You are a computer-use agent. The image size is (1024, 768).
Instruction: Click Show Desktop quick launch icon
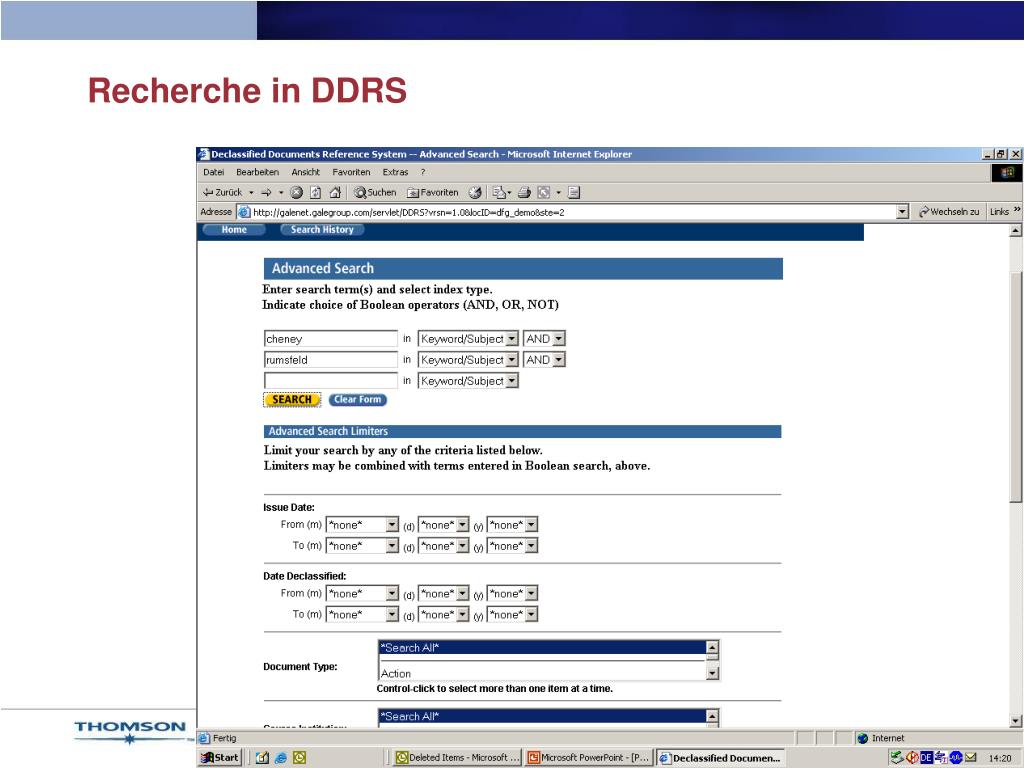point(263,758)
